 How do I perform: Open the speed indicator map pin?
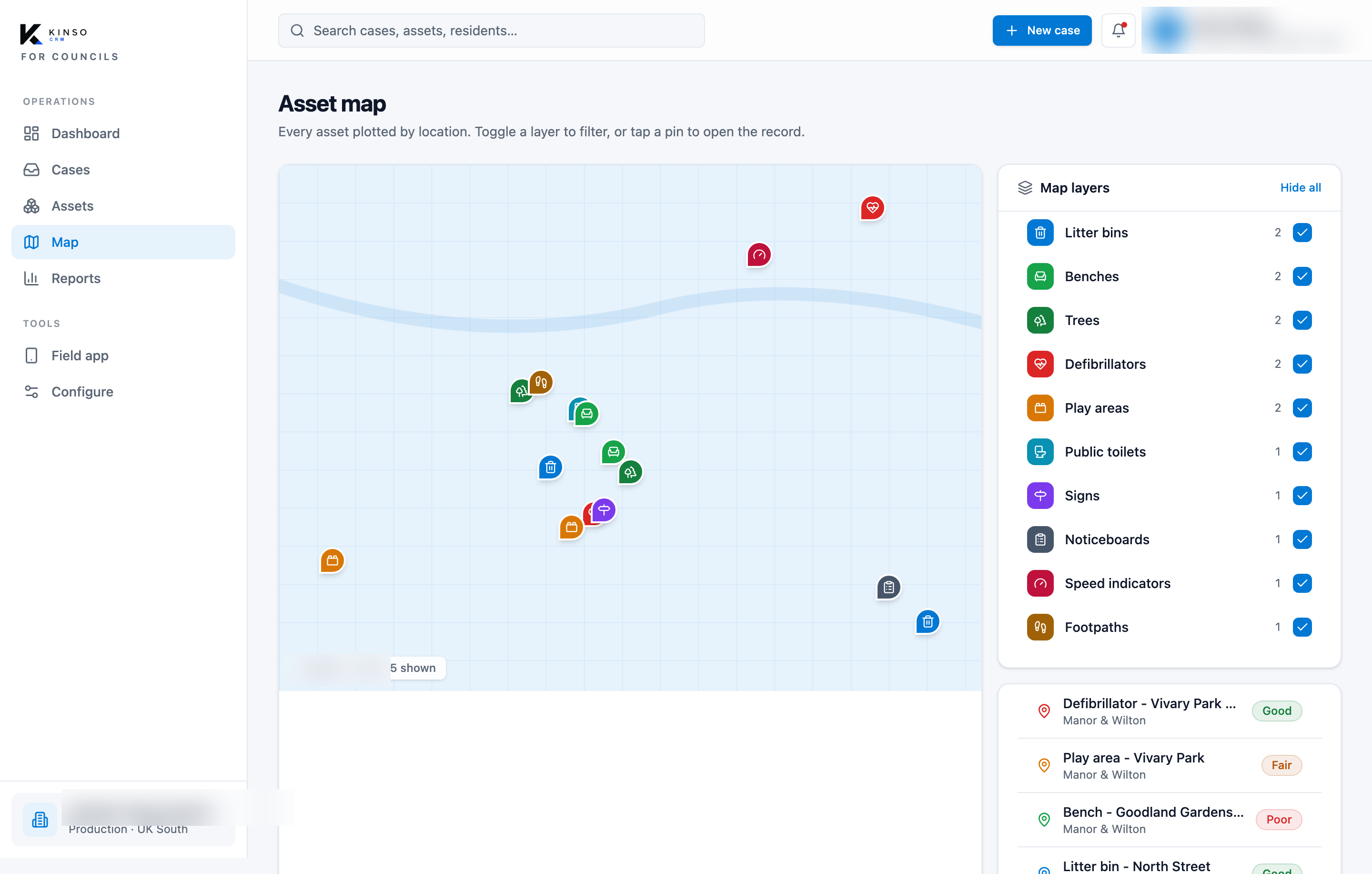pos(758,255)
